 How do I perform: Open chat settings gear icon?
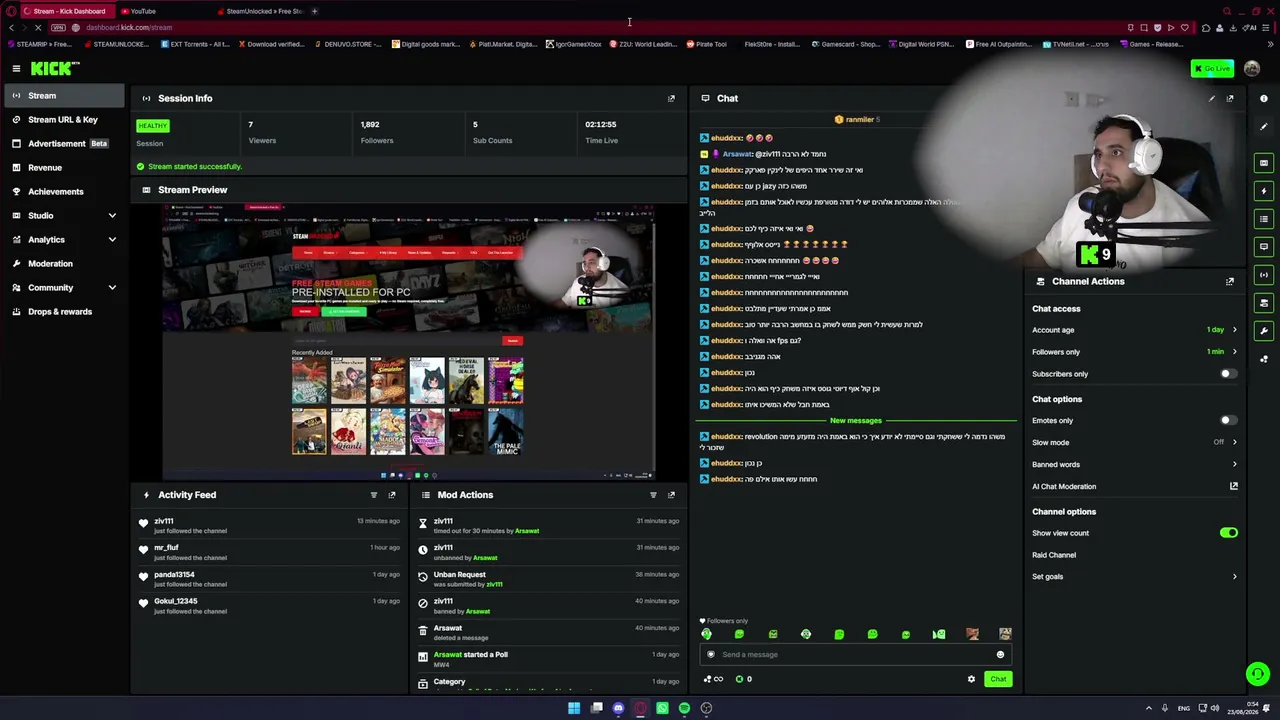[x=971, y=679]
